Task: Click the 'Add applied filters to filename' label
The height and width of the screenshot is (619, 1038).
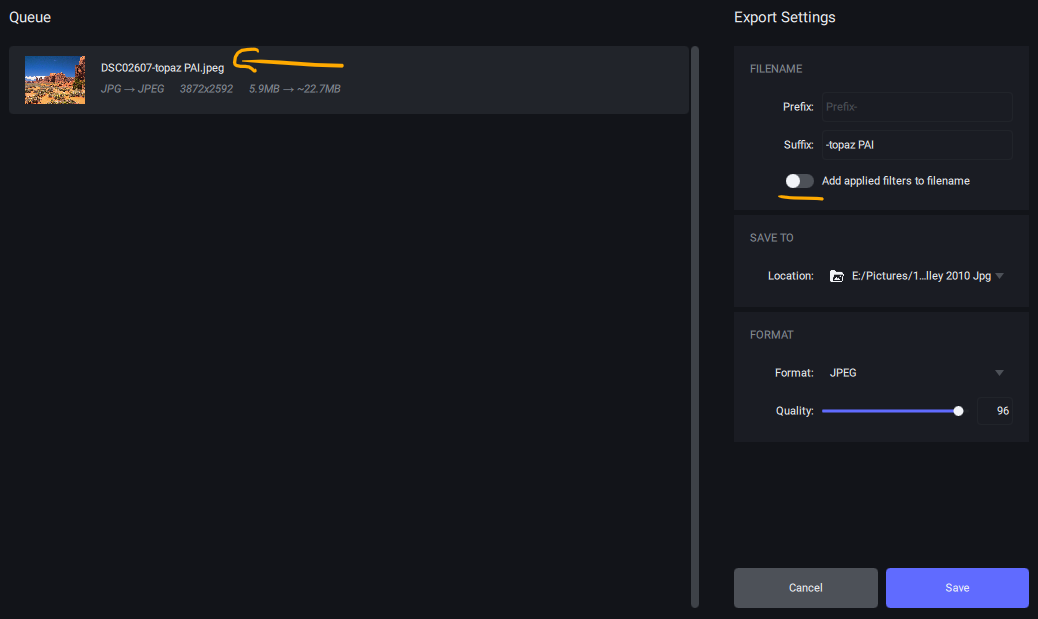Action: 895,181
